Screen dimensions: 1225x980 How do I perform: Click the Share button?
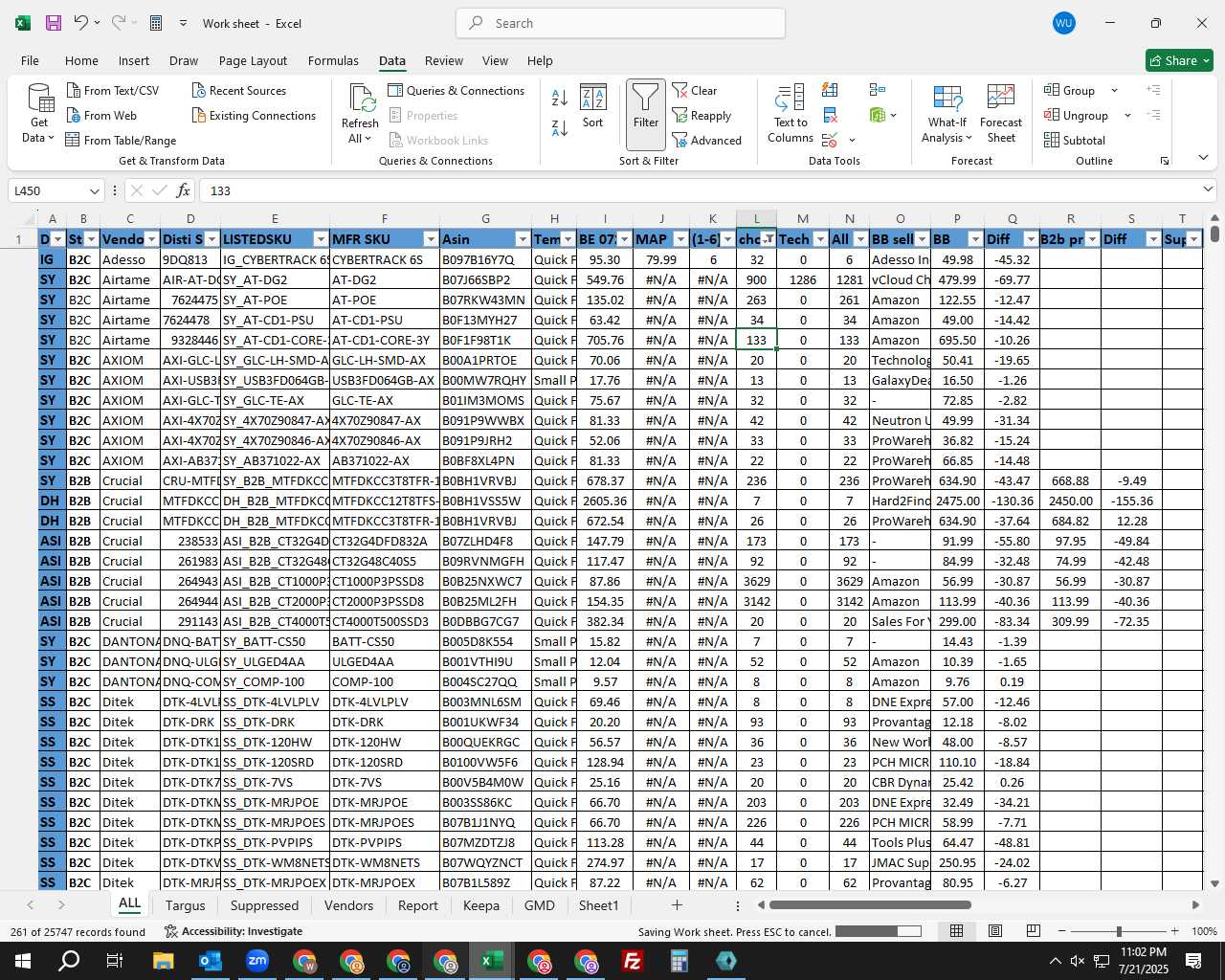click(1179, 60)
